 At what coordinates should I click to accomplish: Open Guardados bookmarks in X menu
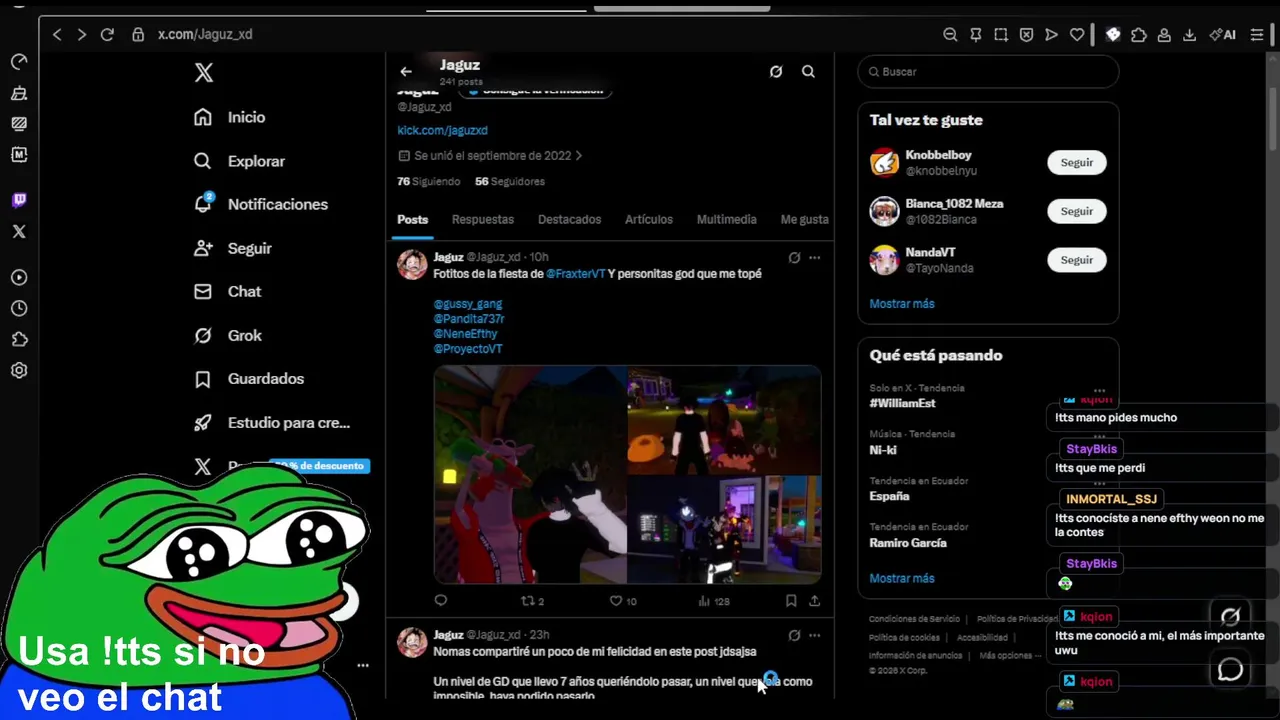[249, 379]
